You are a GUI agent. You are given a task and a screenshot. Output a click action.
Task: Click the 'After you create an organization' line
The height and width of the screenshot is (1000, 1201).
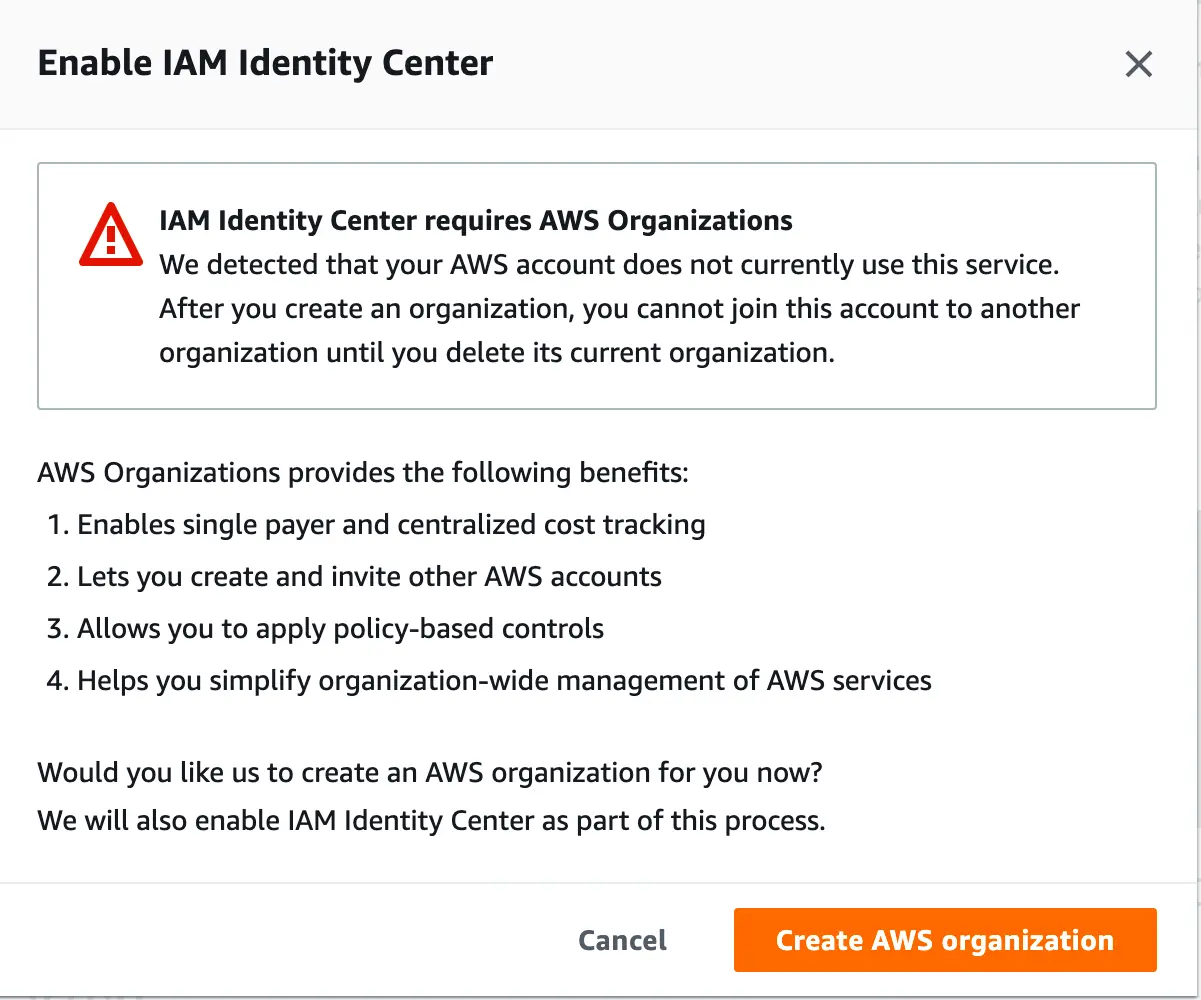(x=619, y=309)
